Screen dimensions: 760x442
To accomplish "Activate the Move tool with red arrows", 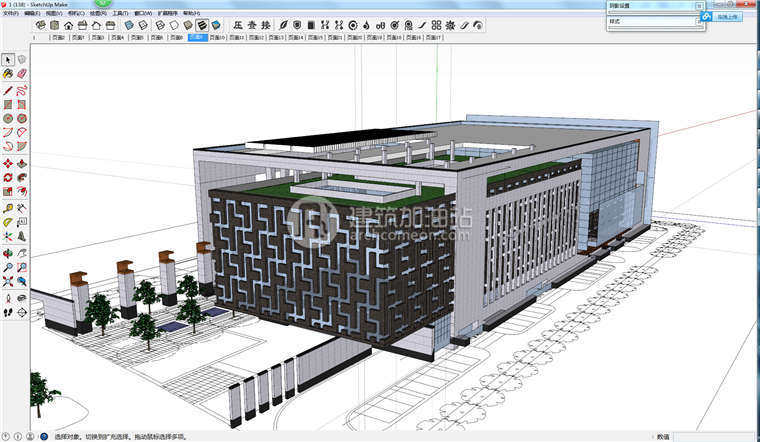I will click(x=8, y=164).
